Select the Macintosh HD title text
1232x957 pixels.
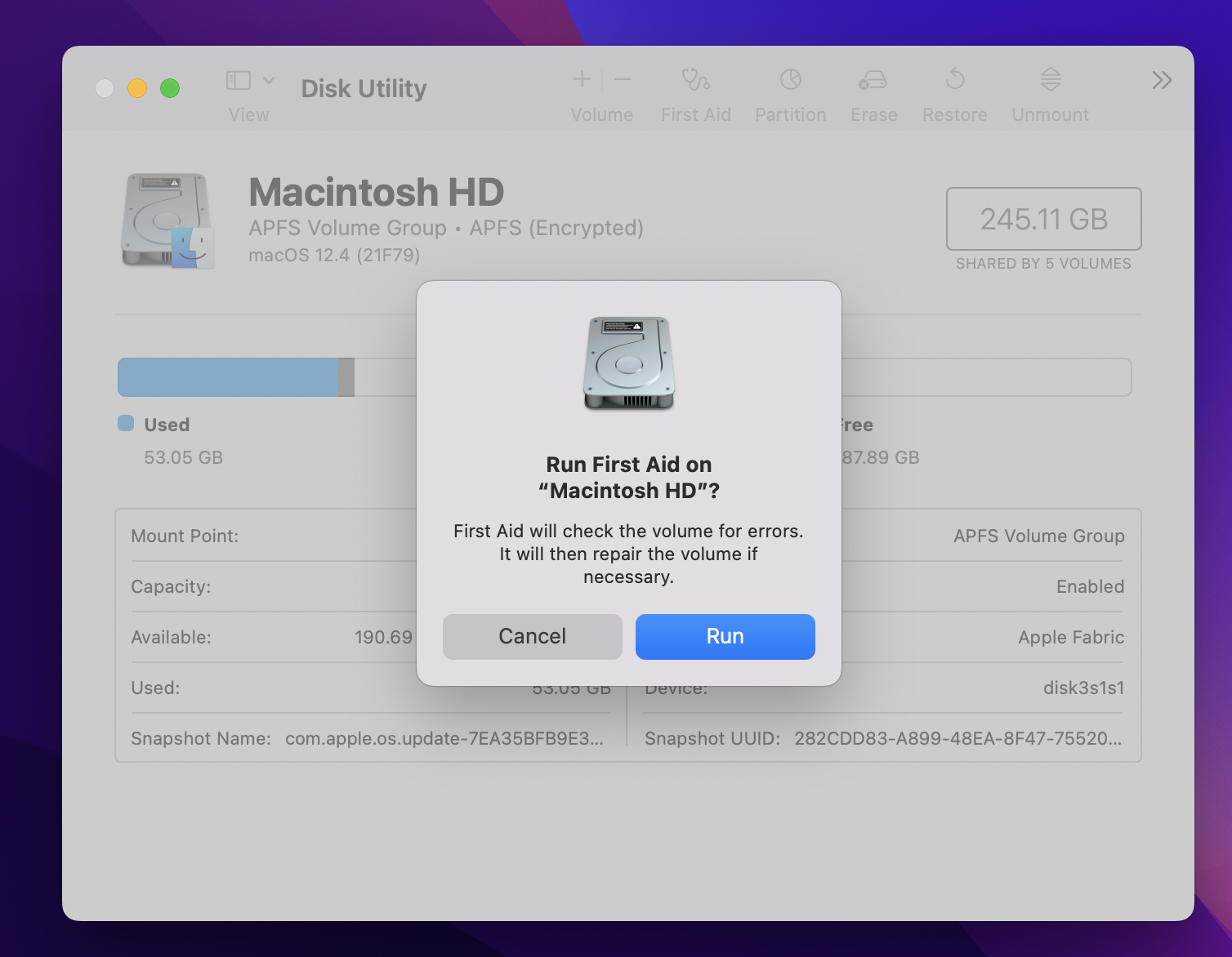coord(377,192)
